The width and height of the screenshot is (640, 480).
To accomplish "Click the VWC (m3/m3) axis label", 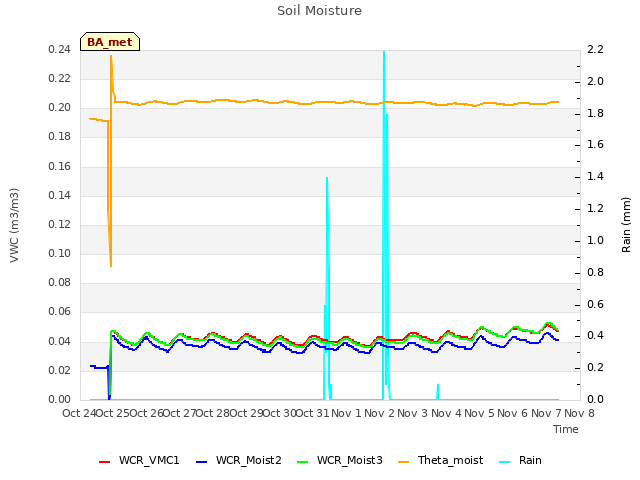I will coord(14,225).
